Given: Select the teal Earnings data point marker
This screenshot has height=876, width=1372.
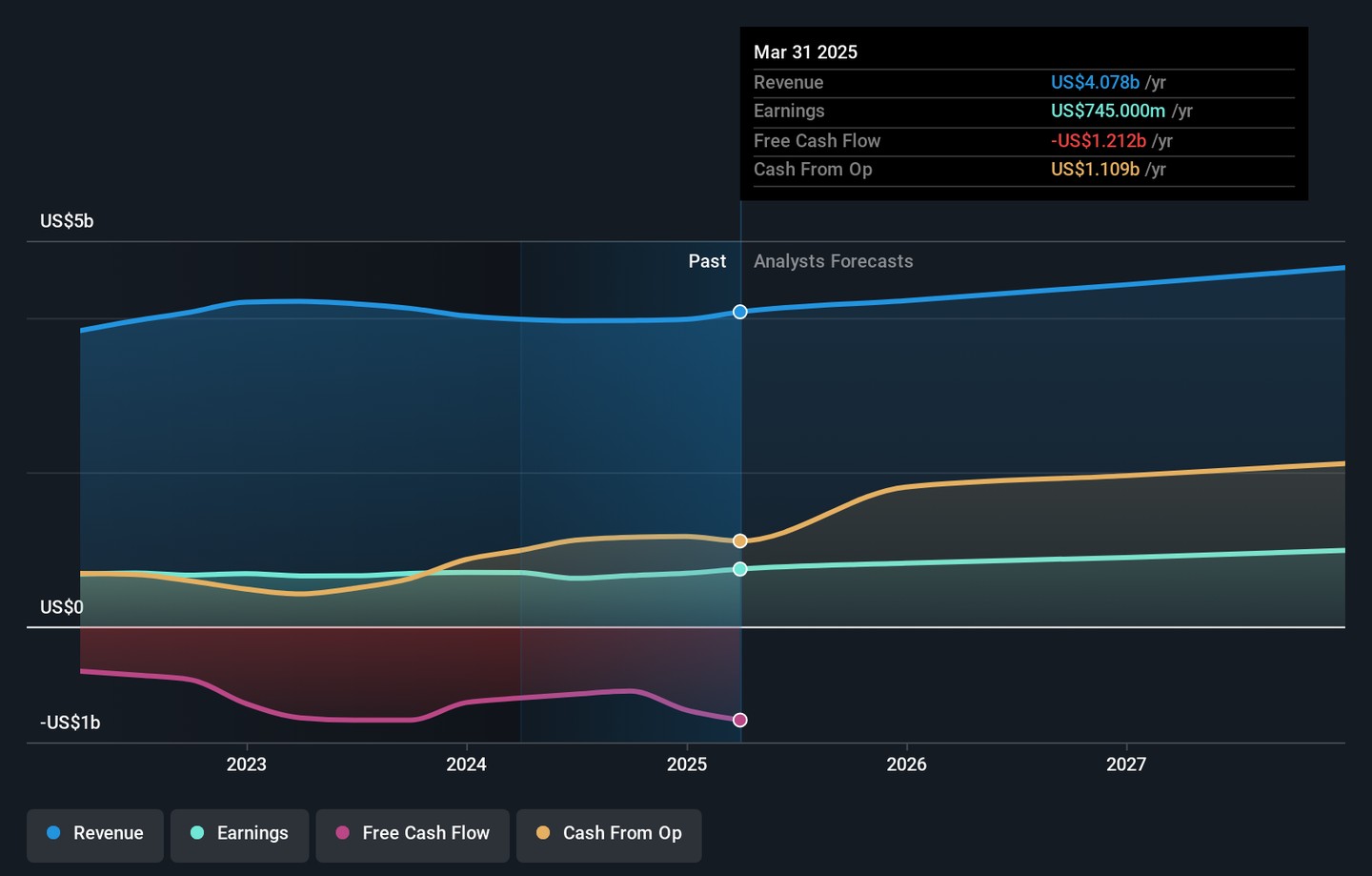Looking at the screenshot, I should (x=740, y=569).
